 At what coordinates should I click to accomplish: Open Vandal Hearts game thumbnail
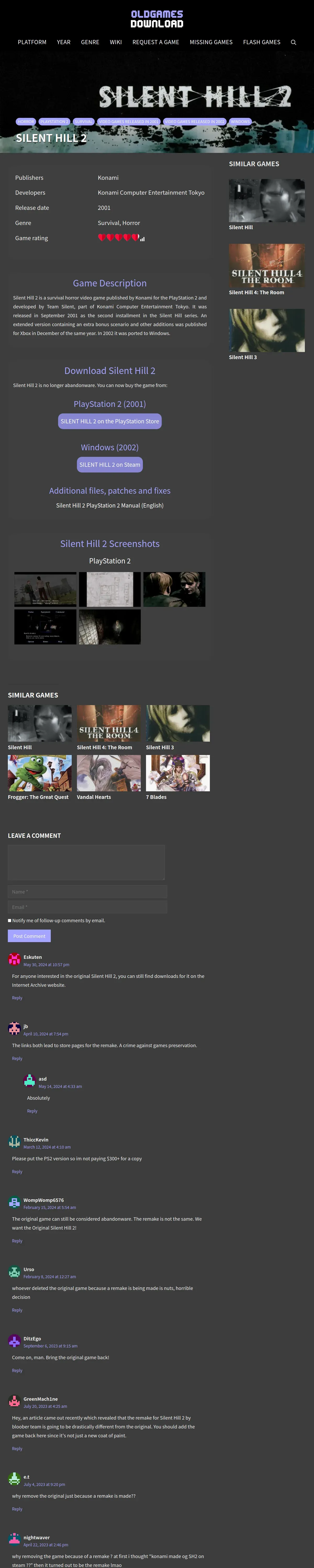pyautogui.click(x=109, y=773)
